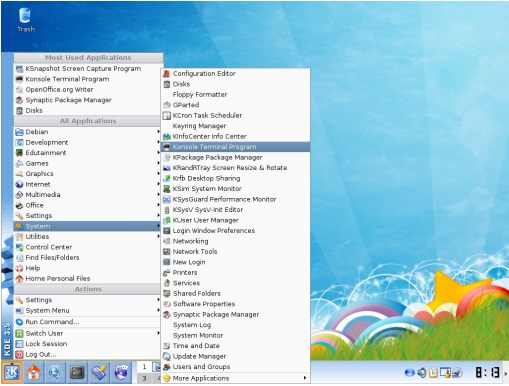Expand the Development submenu arrow
This screenshot has width=509, height=386.
click(158, 142)
